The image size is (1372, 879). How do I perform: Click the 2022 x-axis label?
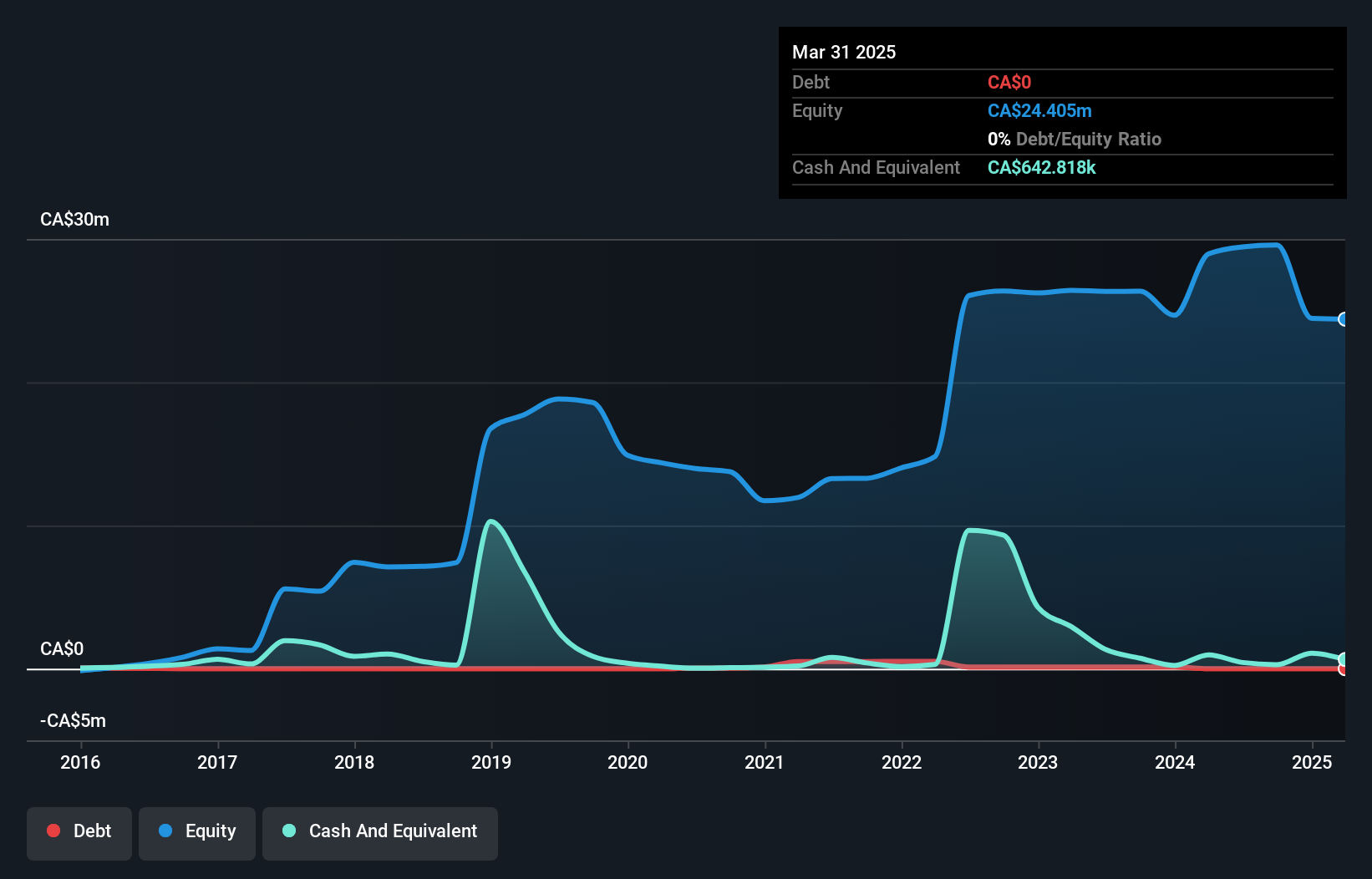(x=902, y=762)
